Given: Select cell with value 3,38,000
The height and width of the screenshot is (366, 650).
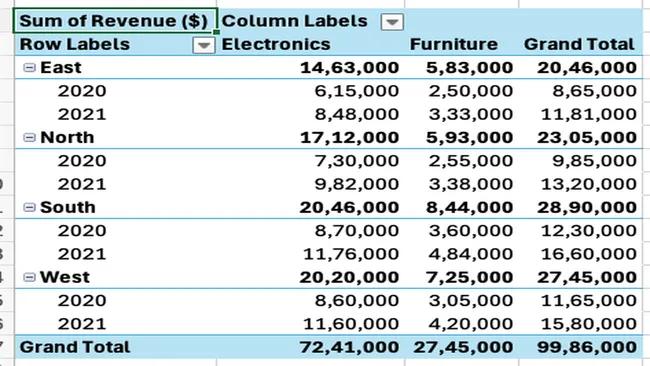Looking at the screenshot, I should click(471, 184).
